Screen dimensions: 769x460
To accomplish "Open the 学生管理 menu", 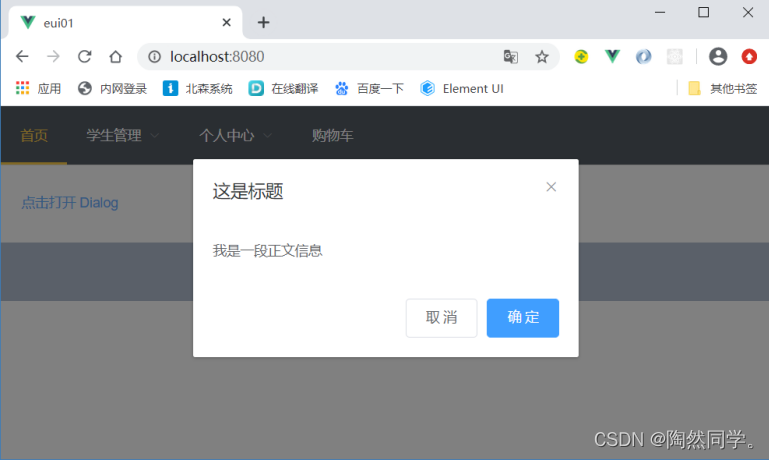I will click(114, 135).
